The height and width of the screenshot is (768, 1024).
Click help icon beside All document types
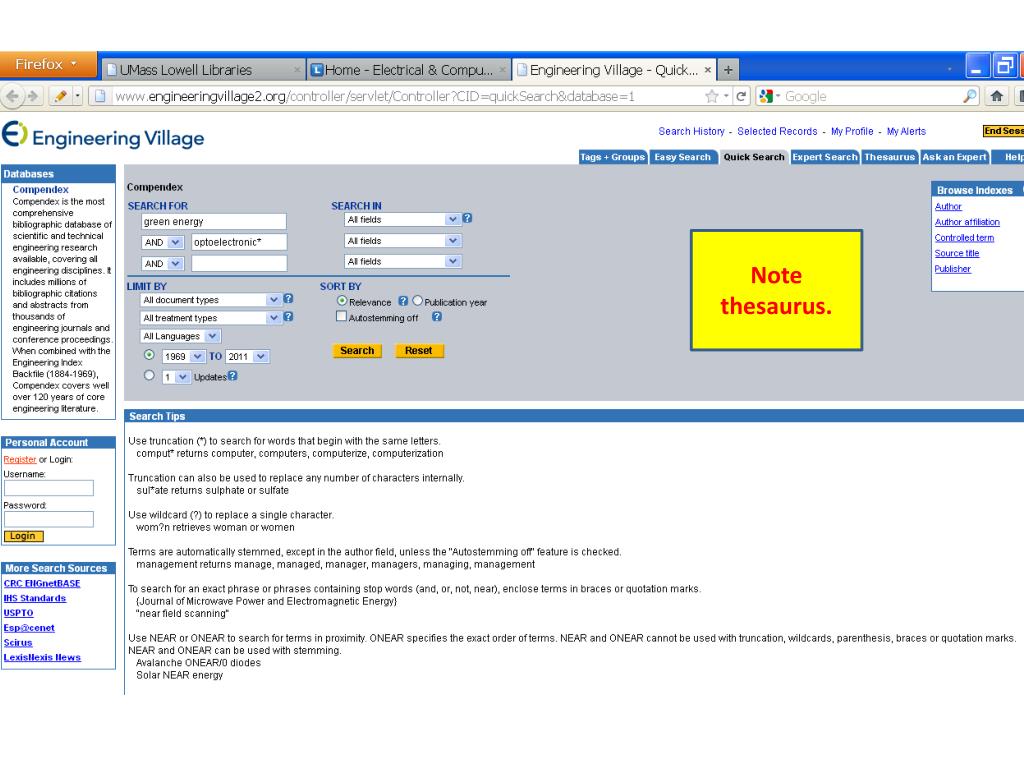(288, 298)
